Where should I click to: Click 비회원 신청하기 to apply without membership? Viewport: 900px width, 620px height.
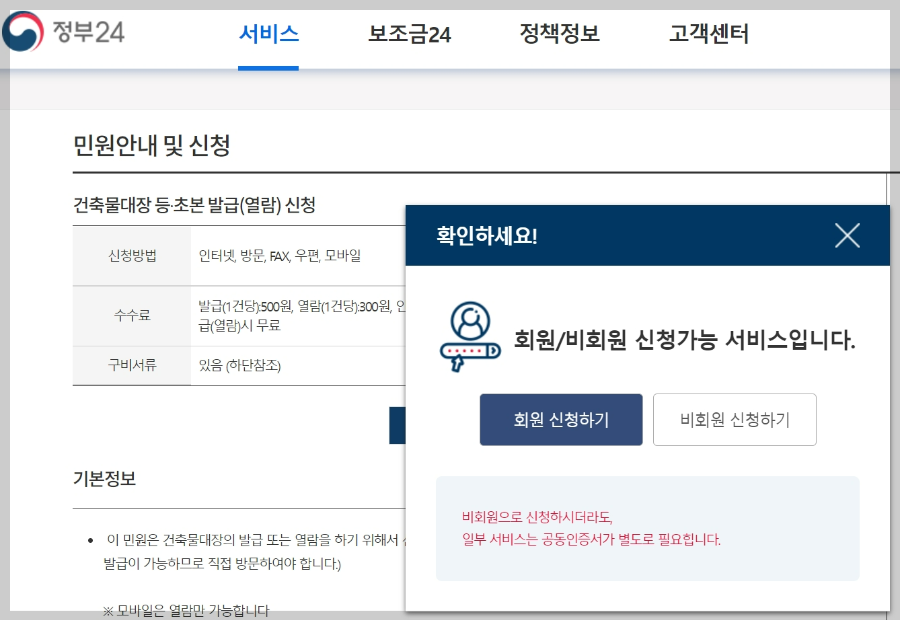[x=735, y=419]
